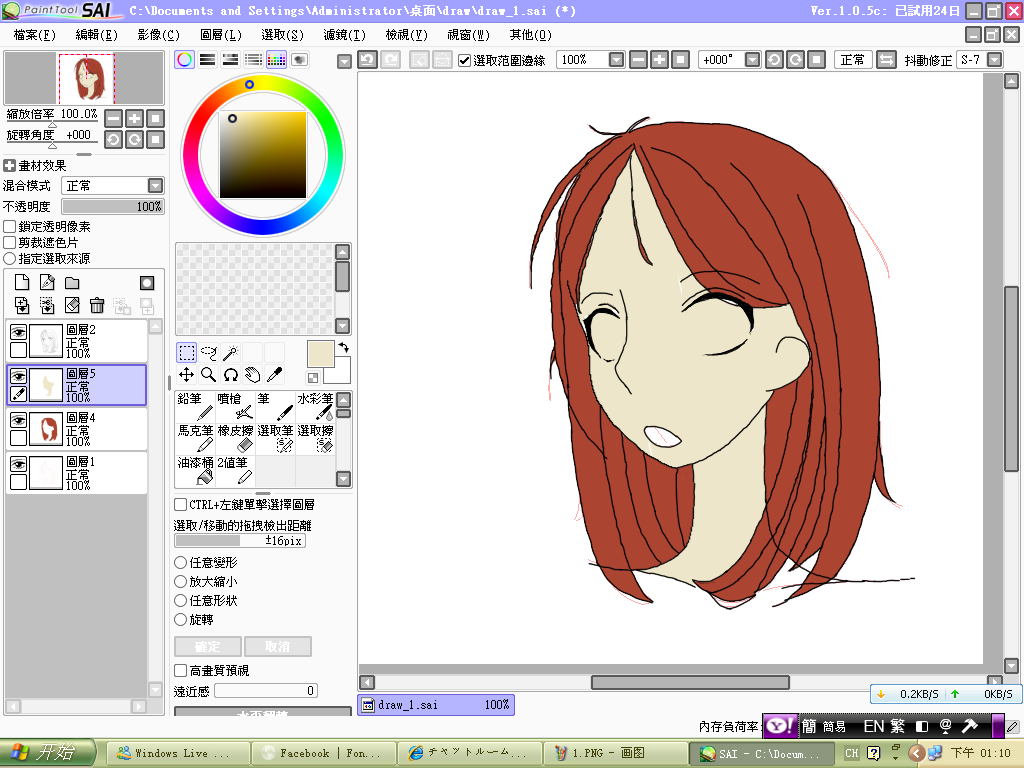This screenshot has width=1024, height=768.
Task: Open the 編輯(E) menu
Action: [97, 35]
